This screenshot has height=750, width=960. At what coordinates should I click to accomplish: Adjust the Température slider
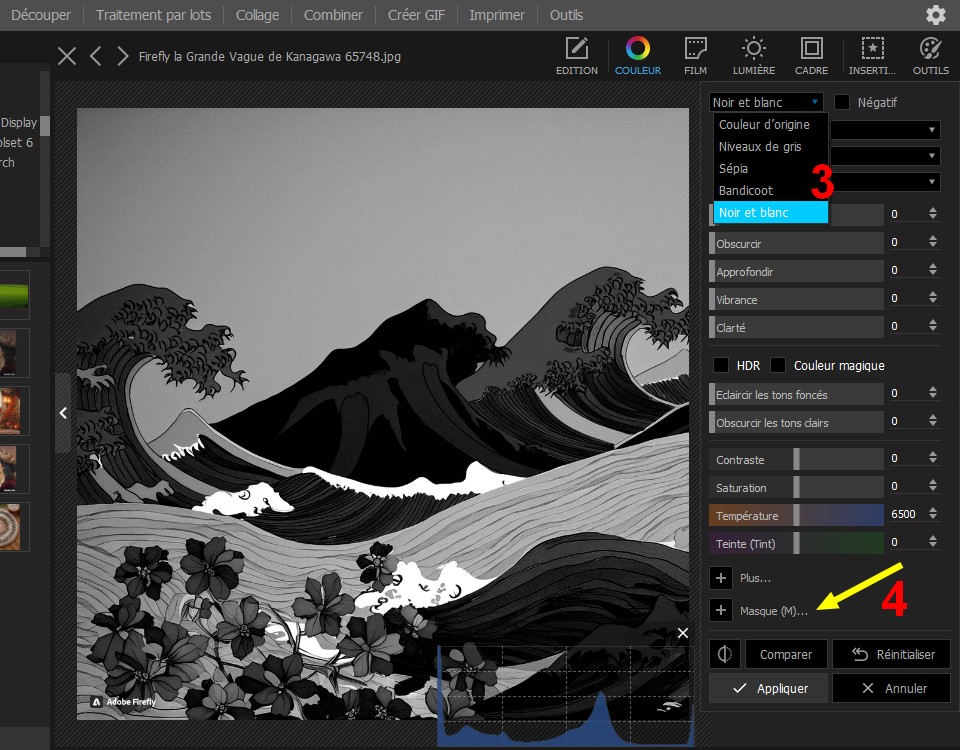coord(796,516)
